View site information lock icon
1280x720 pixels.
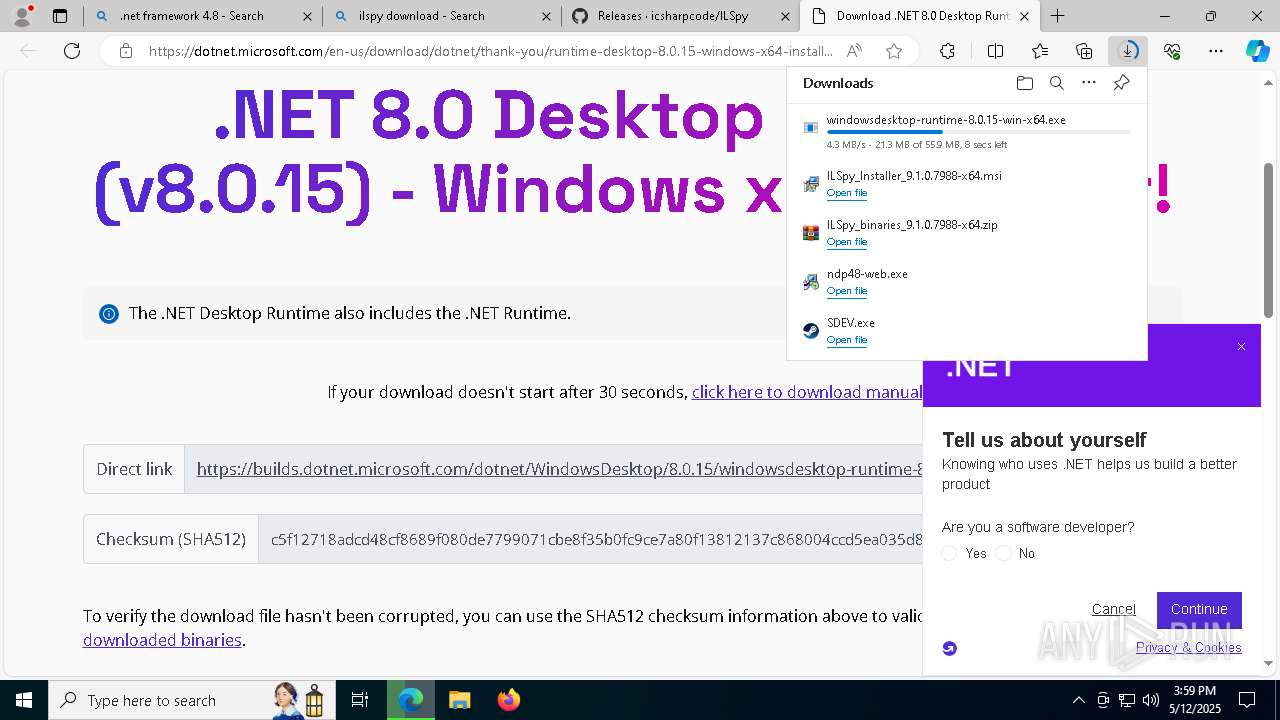pyautogui.click(x=126, y=51)
